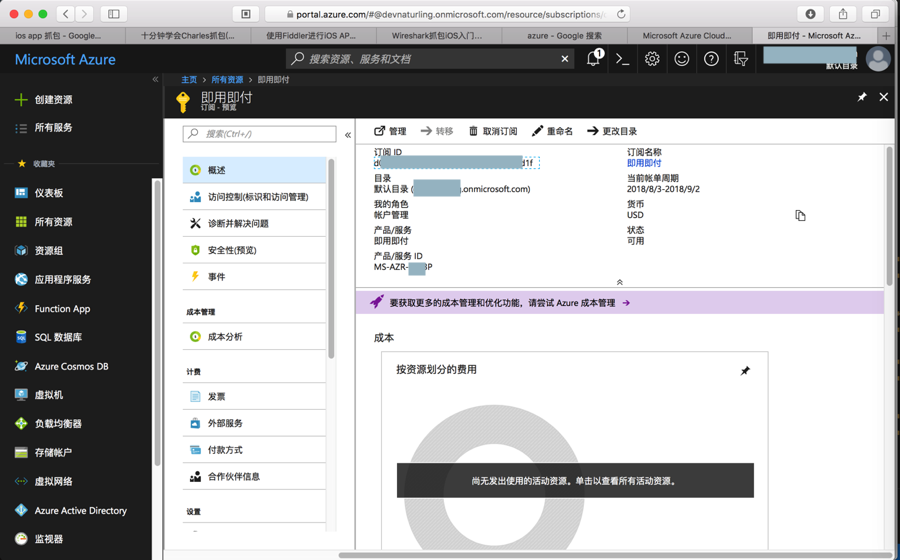The image size is (900, 560).
Task: Open 资源组 in the sidebar
Action: pyautogui.click(x=39, y=250)
